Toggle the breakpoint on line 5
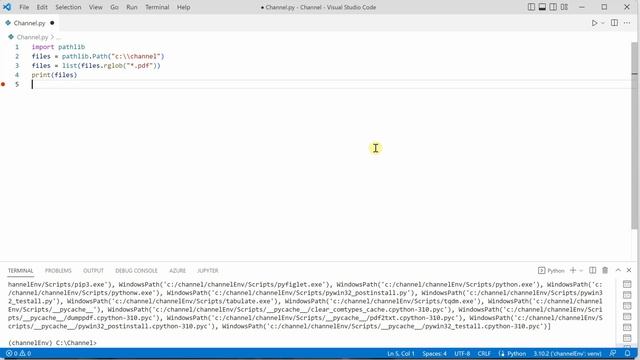The height and width of the screenshot is (360, 640). tap(3, 84)
